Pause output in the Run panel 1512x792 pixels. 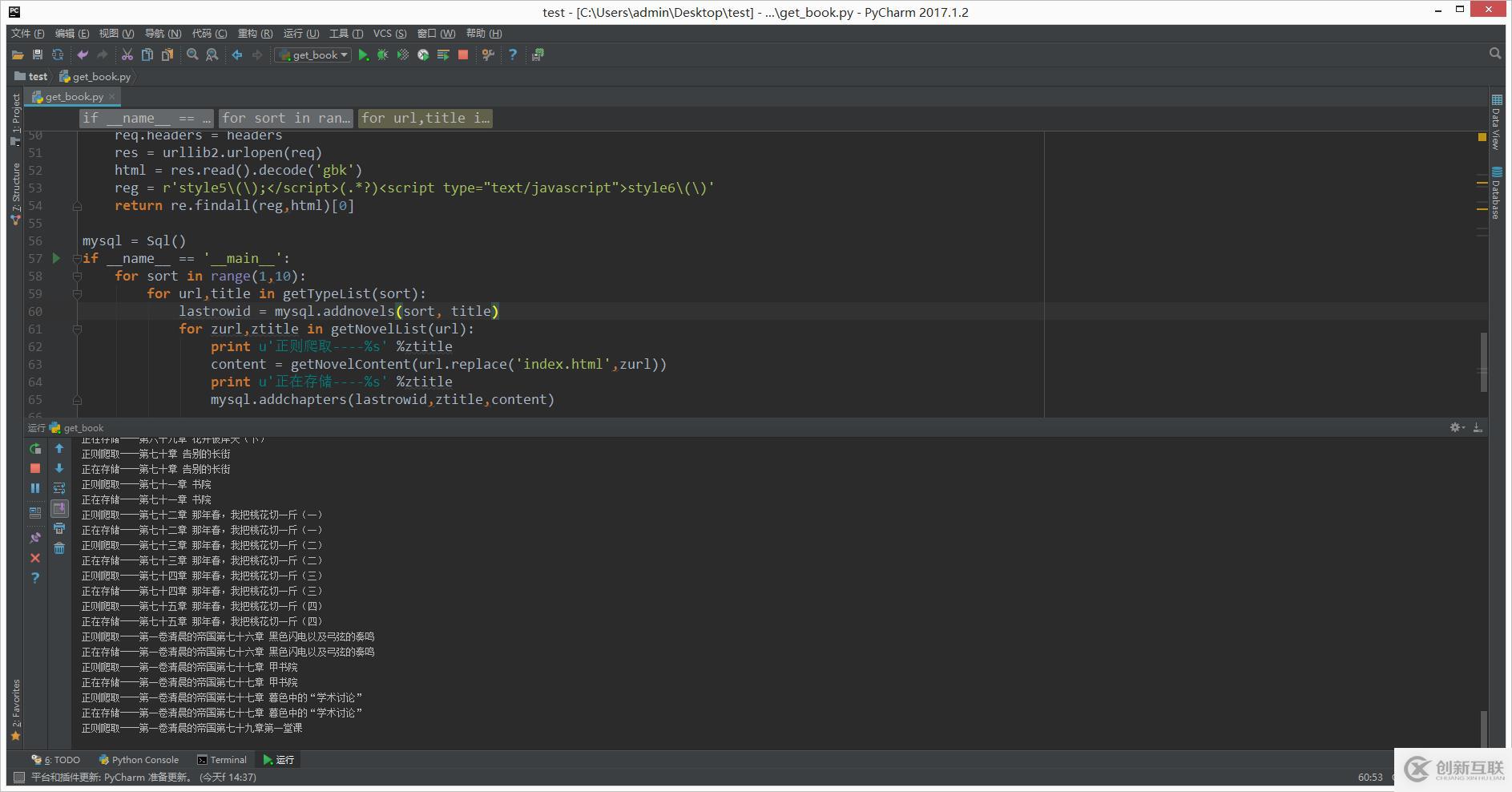pos(35,488)
